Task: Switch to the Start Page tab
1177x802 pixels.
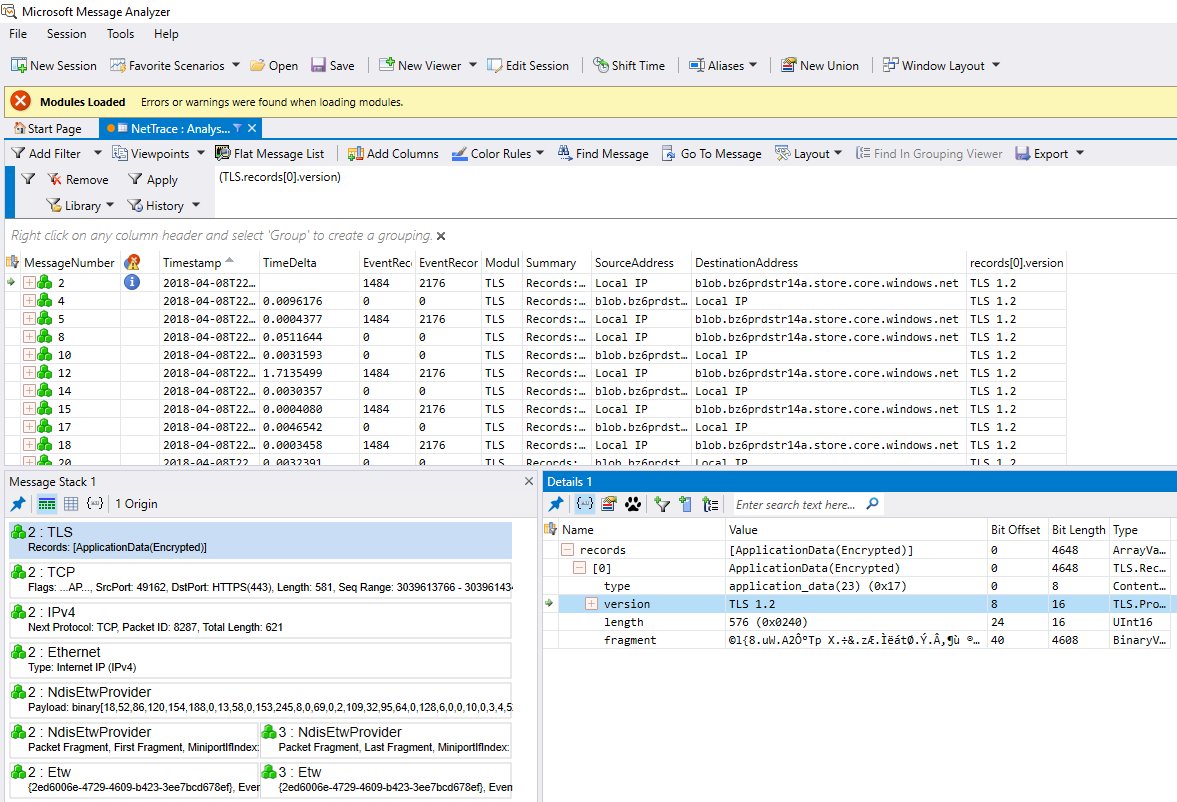Action: [48, 128]
